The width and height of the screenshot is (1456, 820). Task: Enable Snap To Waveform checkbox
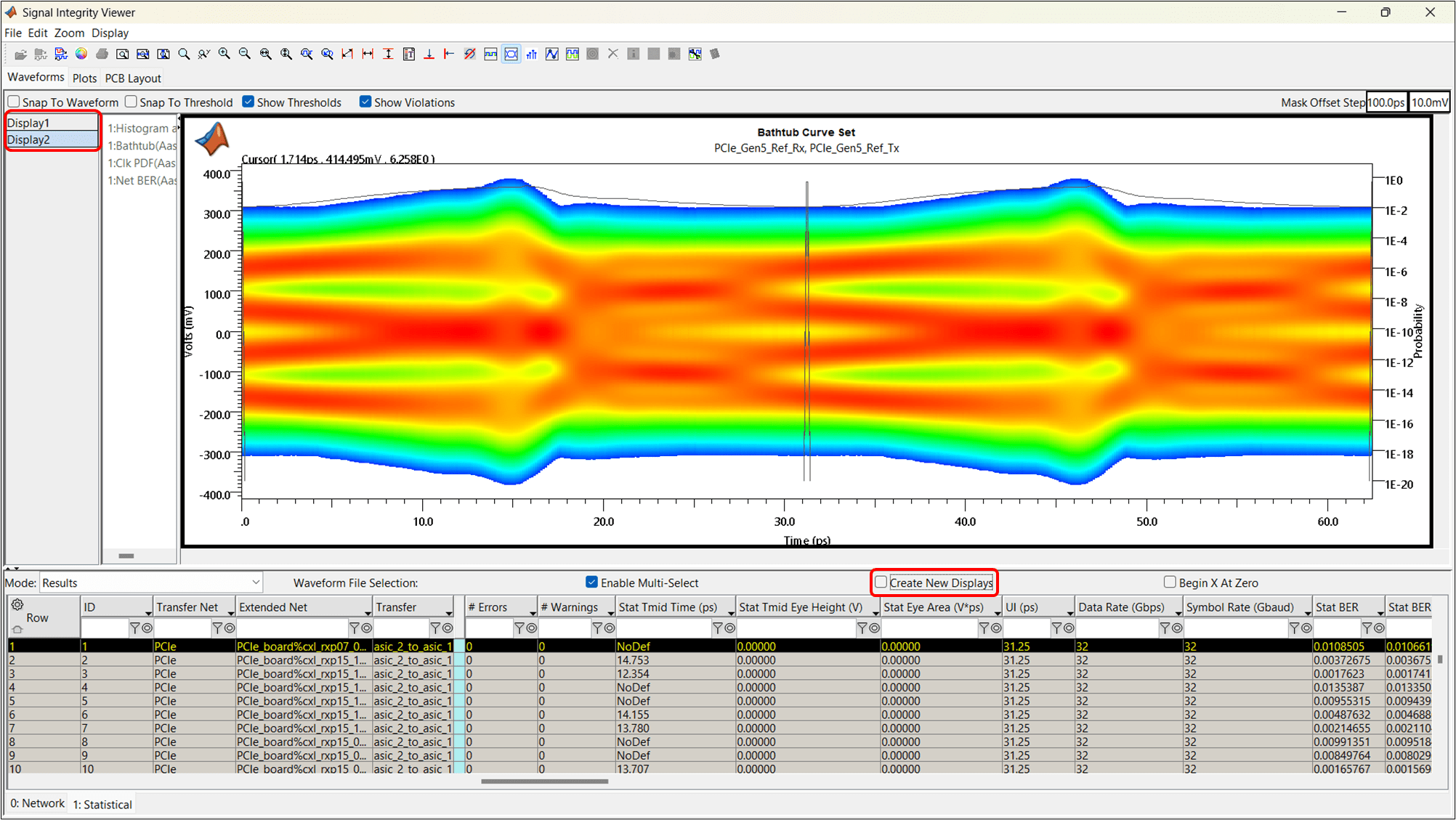point(14,102)
